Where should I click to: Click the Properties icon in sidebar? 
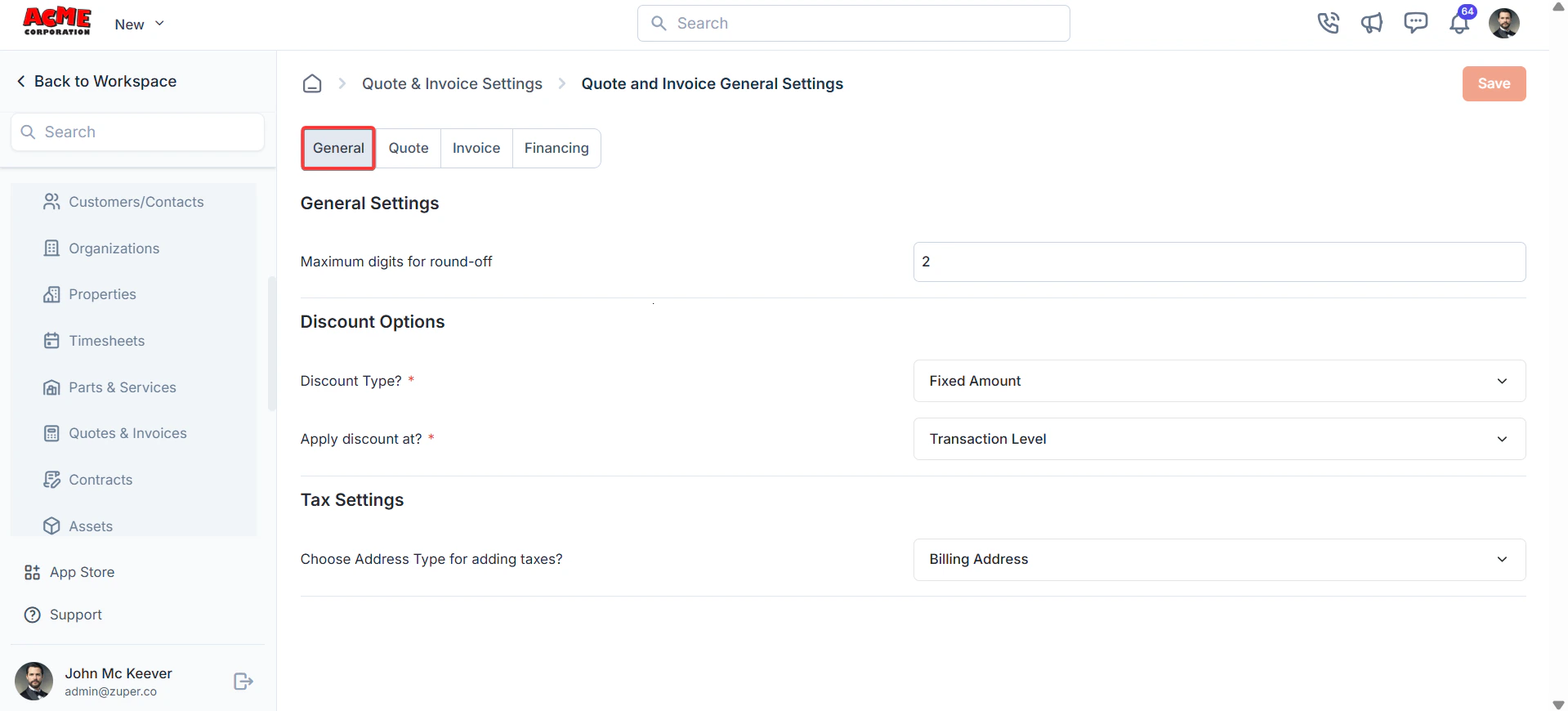51,294
